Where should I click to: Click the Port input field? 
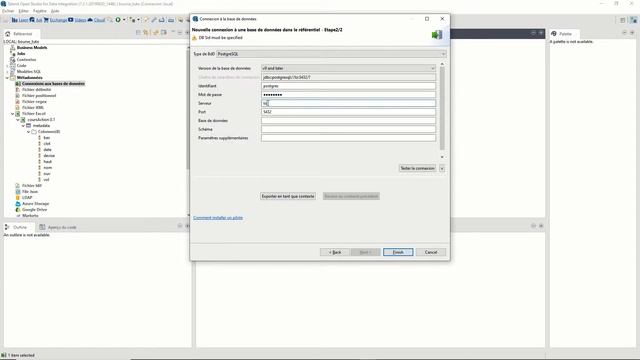coord(348,112)
